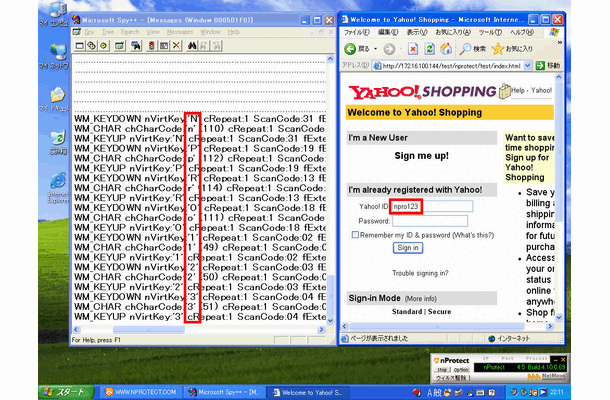This screenshot has width=610, height=400.
Task: Open the ファイル(F) menu in Internet Explorer
Action: coord(357,32)
